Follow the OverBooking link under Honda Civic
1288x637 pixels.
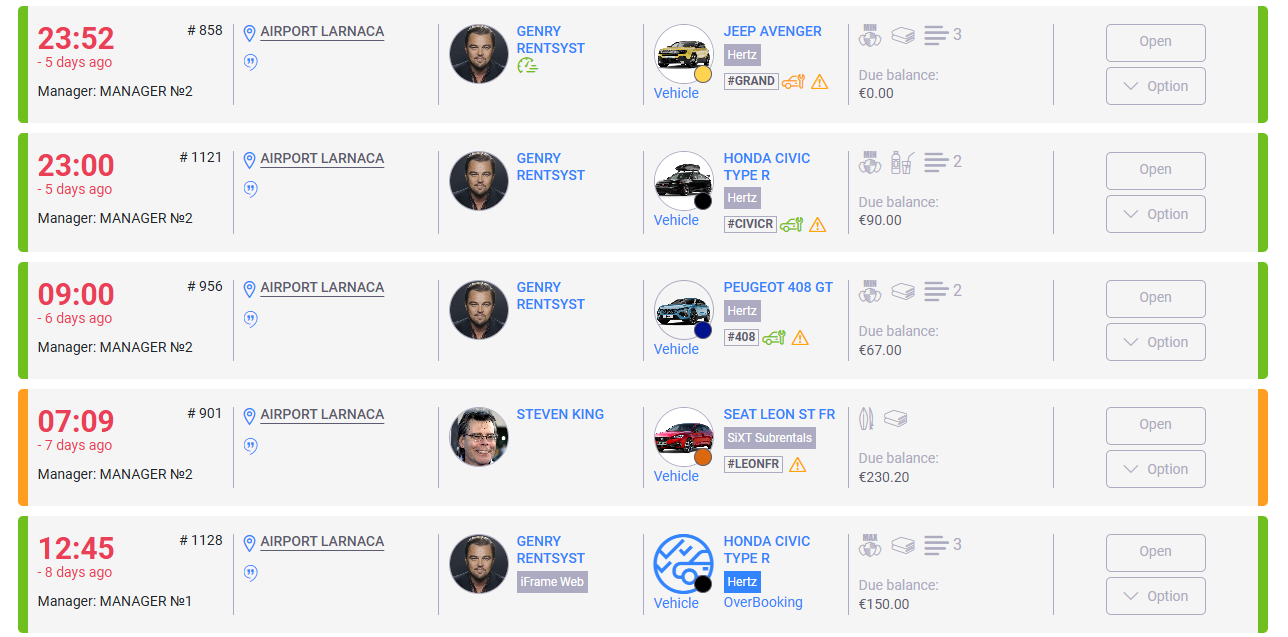tap(763, 602)
